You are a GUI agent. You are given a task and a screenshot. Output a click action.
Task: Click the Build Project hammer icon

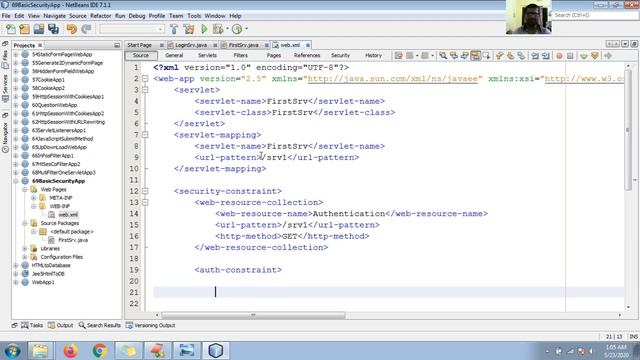pyautogui.click(x=174, y=29)
